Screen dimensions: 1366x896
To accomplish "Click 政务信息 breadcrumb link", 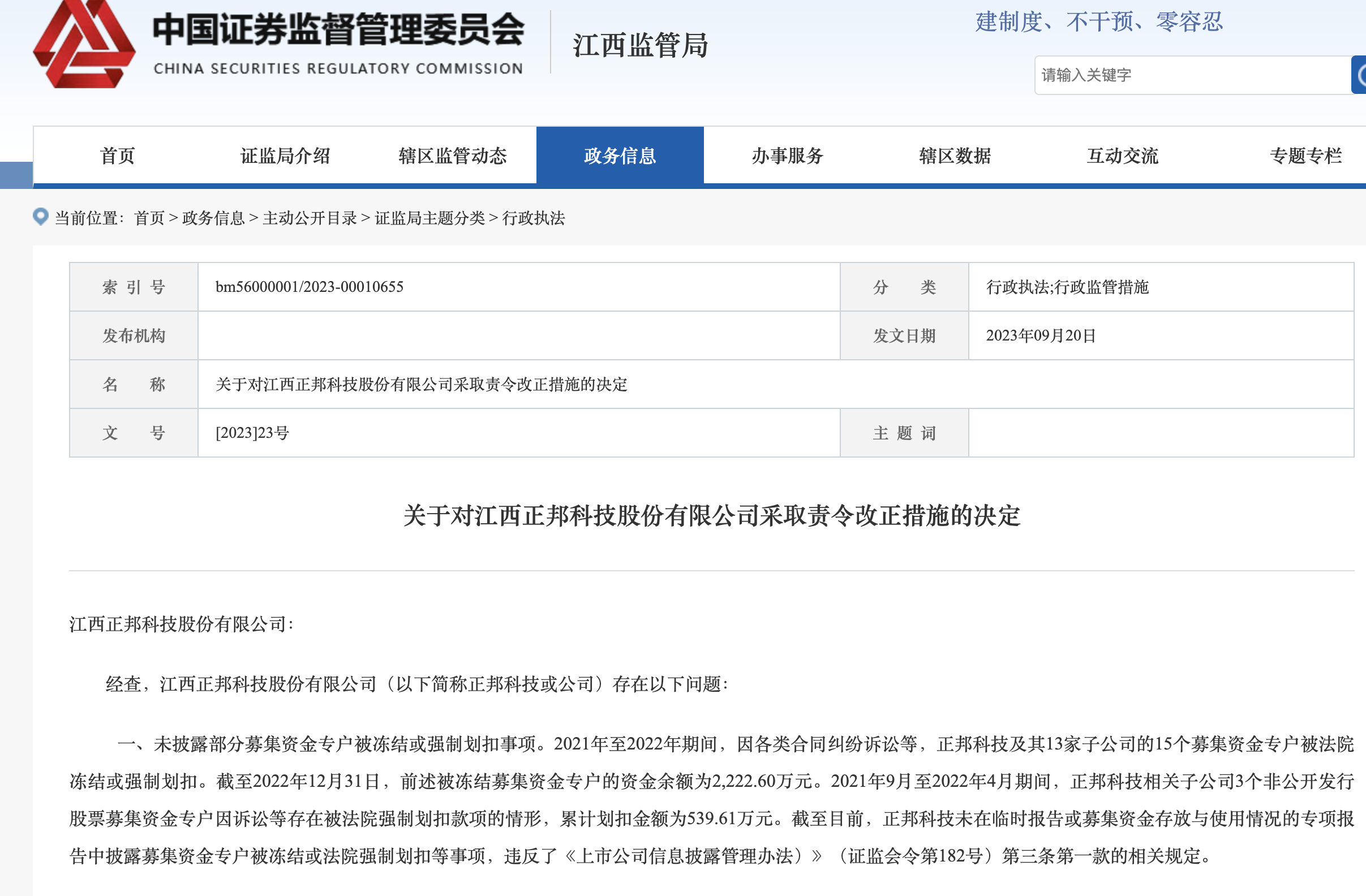I will point(213,218).
